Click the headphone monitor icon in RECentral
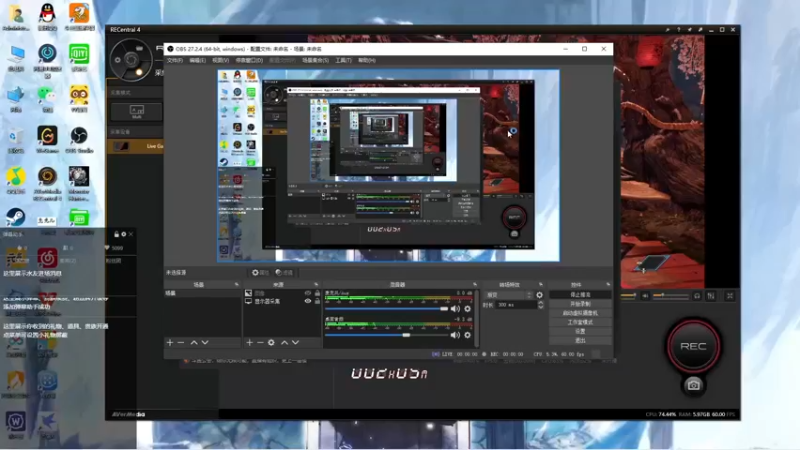This screenshot has height=450, width=800. click(x=697, y=295)
